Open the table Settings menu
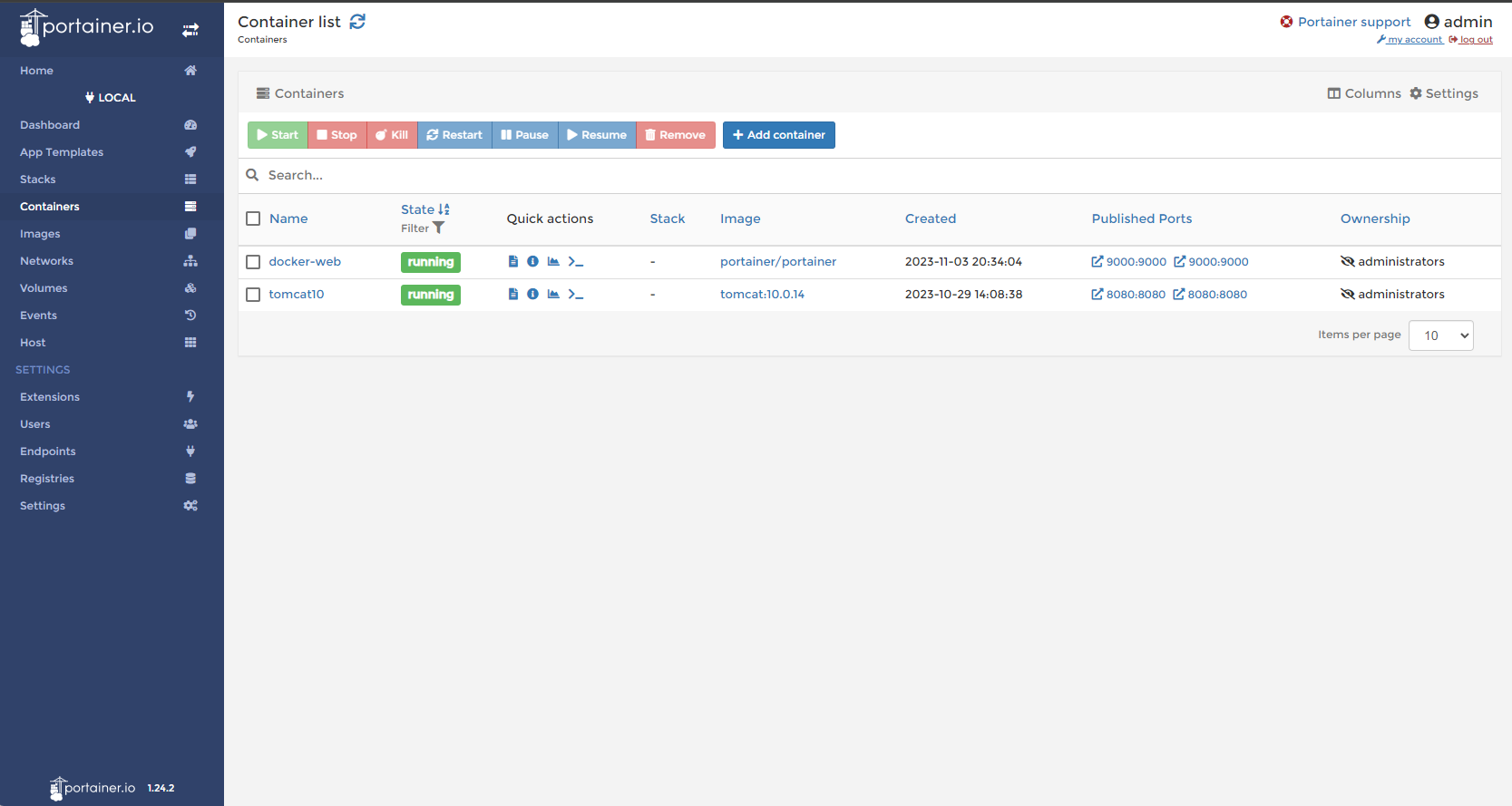This screenshot has height=806, width=1512. pos(1444,93)
